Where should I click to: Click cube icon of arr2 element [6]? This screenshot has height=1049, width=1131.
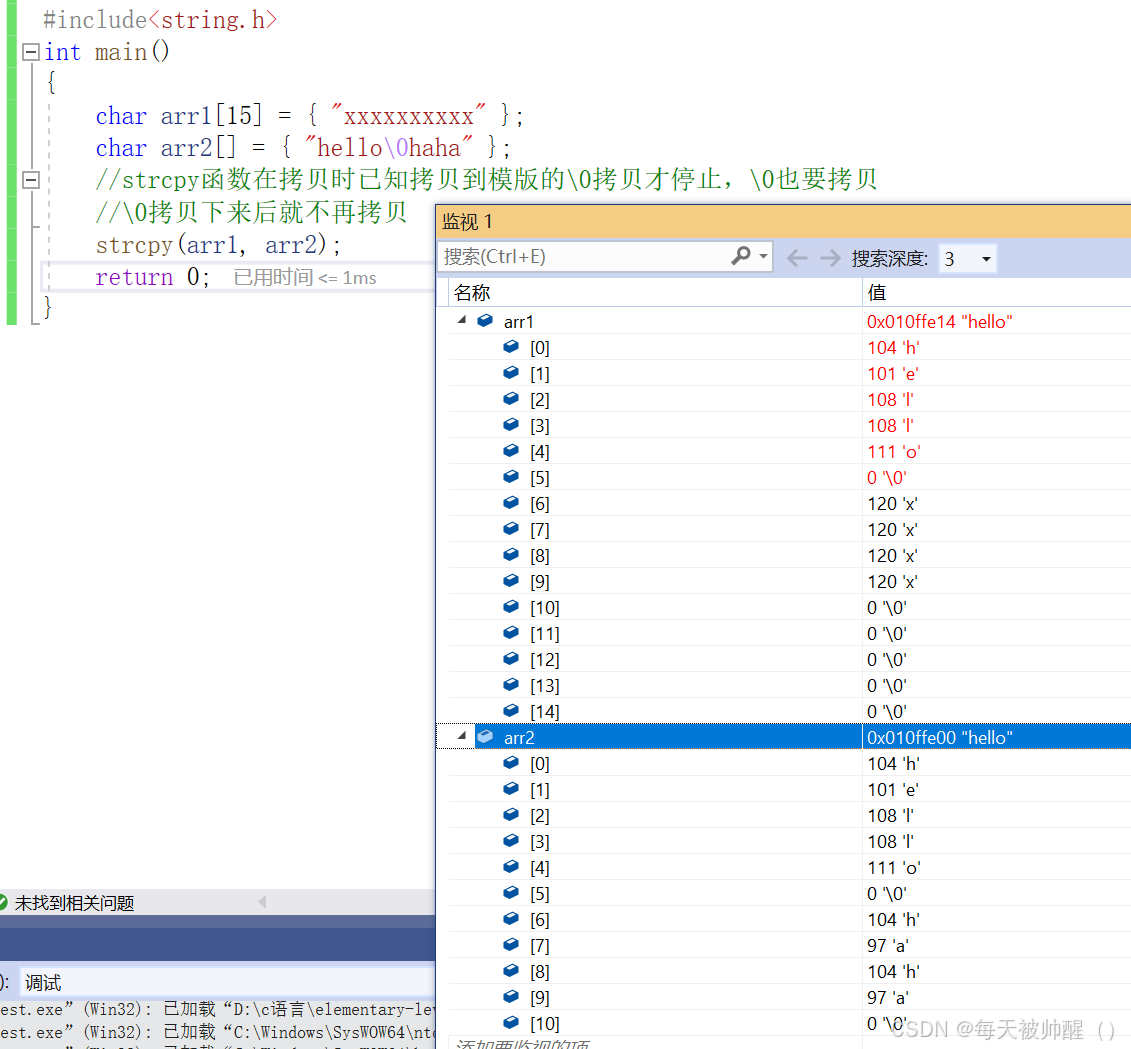click(511, 918)
